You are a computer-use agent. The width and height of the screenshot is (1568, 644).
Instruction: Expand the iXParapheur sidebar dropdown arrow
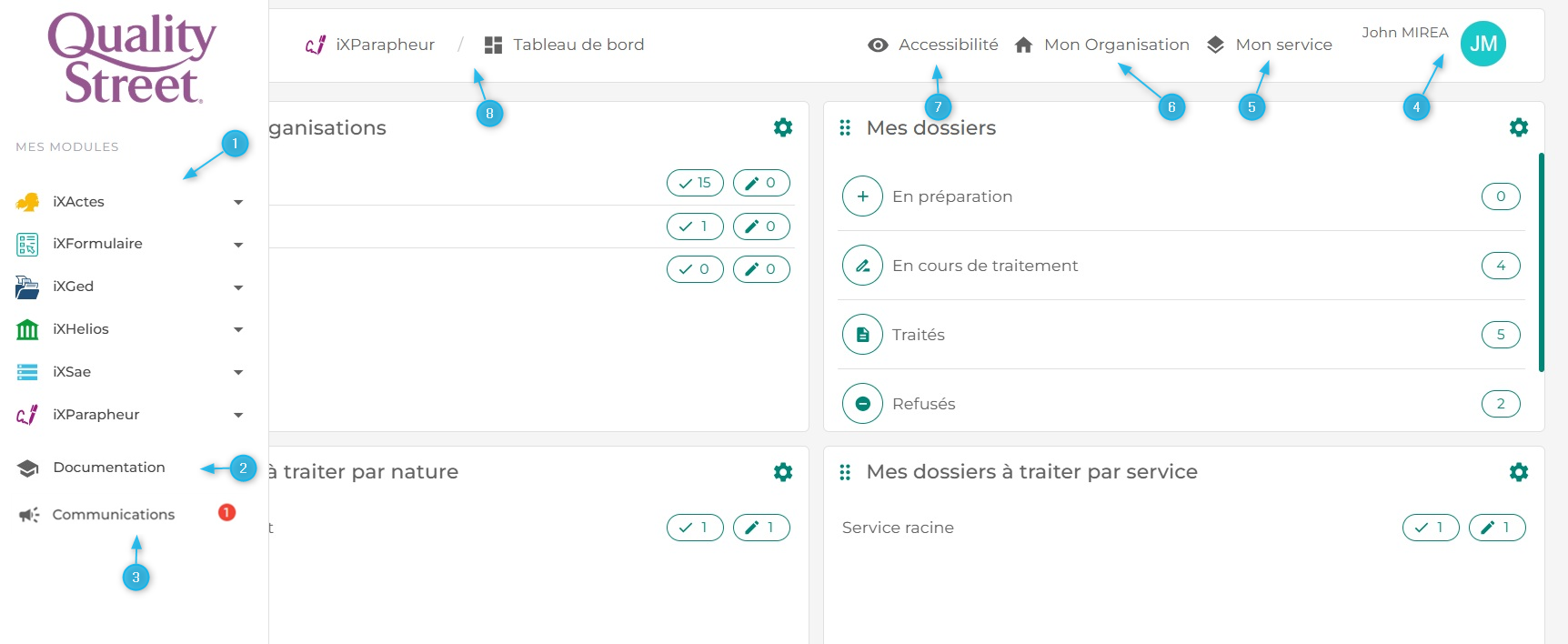[x=238, y=415]
